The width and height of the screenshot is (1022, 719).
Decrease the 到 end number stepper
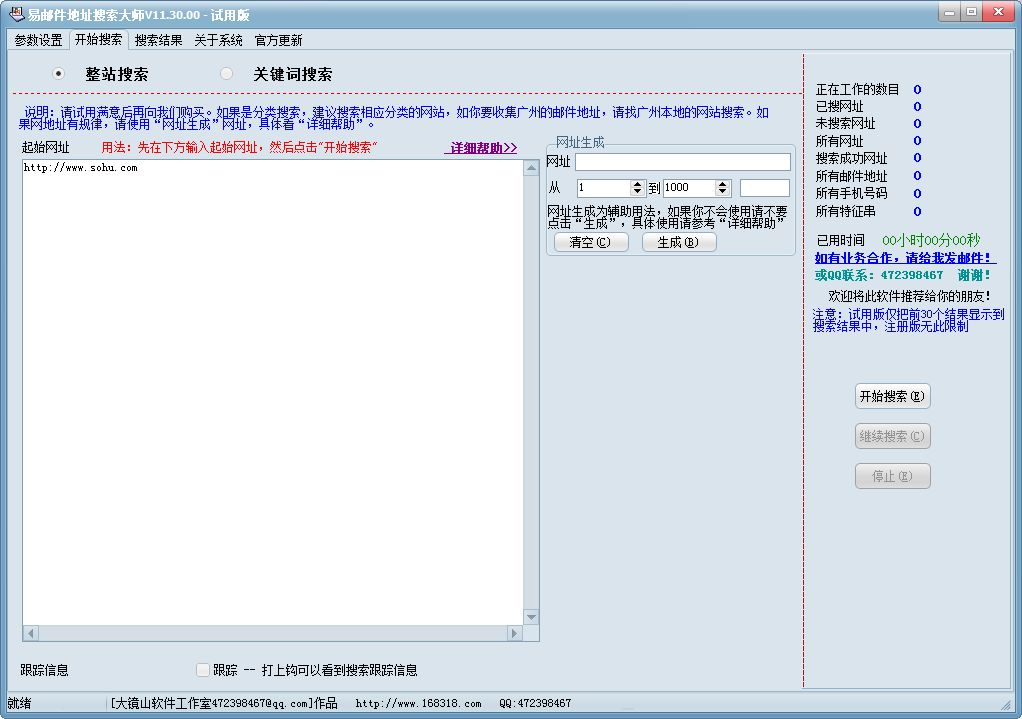point(722,192)
